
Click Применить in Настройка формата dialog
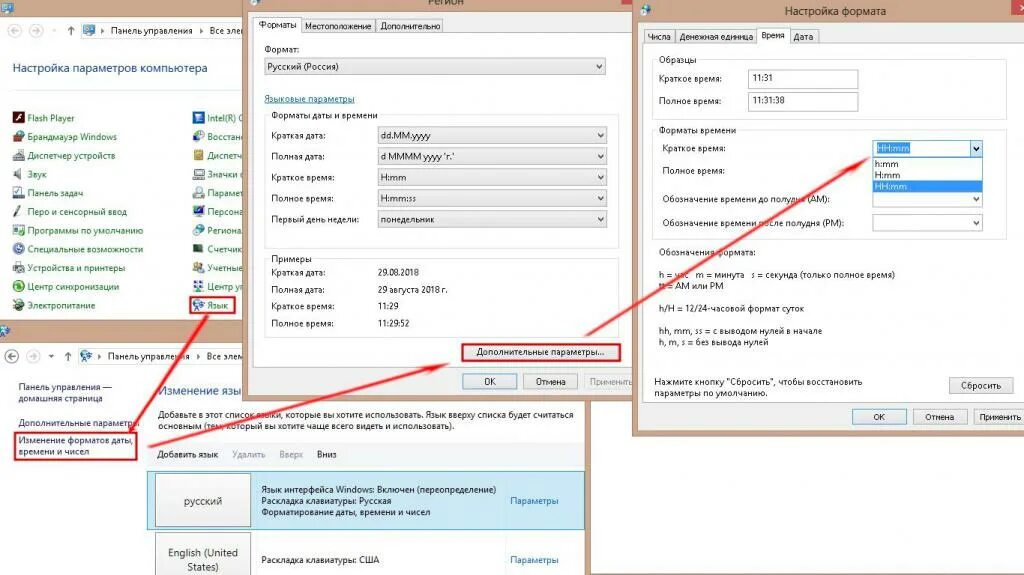pos(999,417)
